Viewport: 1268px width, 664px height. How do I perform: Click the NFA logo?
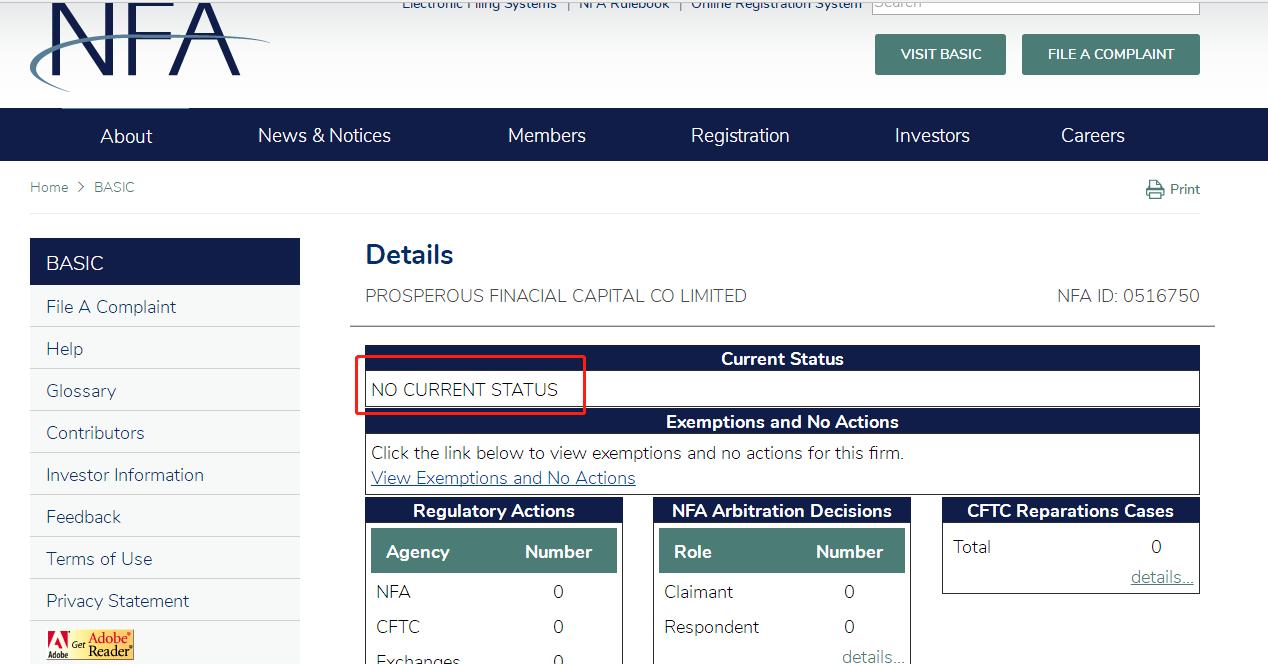(148, 45)
